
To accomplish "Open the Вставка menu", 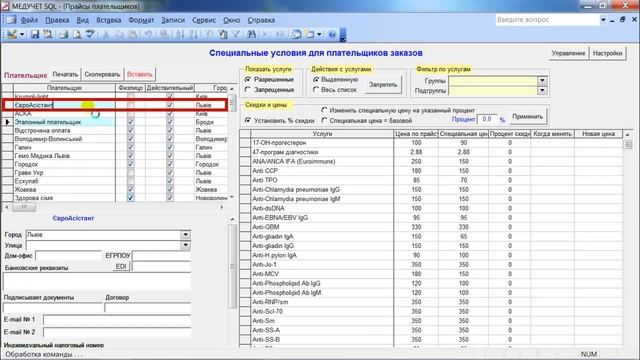I will (109, 20).
